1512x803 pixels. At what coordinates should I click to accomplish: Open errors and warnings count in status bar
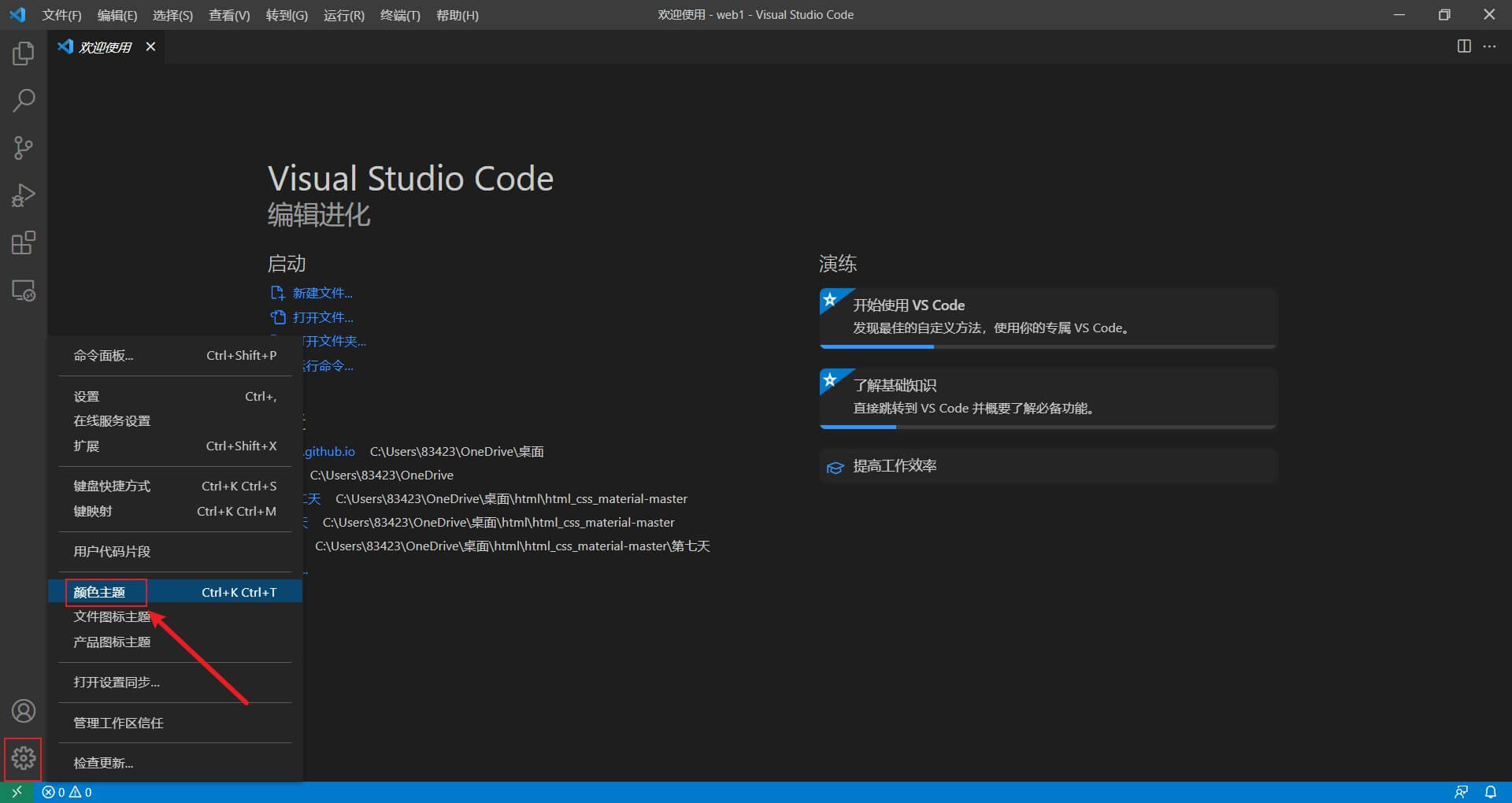68,792
